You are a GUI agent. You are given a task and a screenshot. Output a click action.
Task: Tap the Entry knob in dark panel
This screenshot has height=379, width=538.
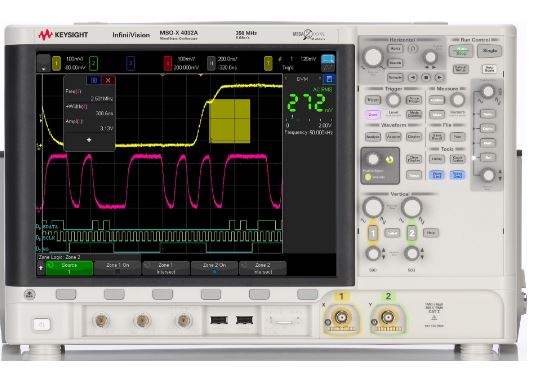(x=373, y=159)
